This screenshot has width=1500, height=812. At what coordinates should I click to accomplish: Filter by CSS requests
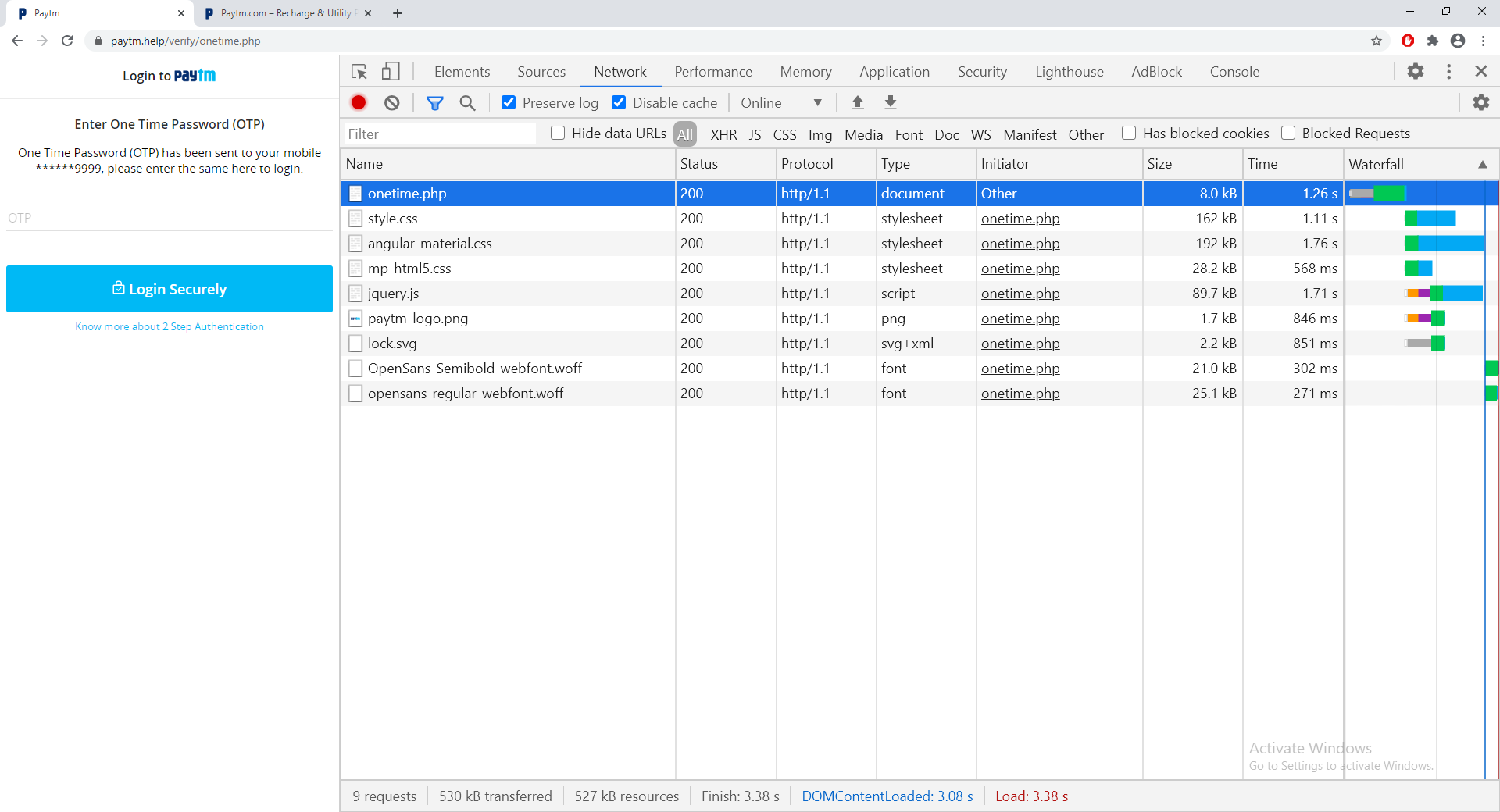click(784, 134)
